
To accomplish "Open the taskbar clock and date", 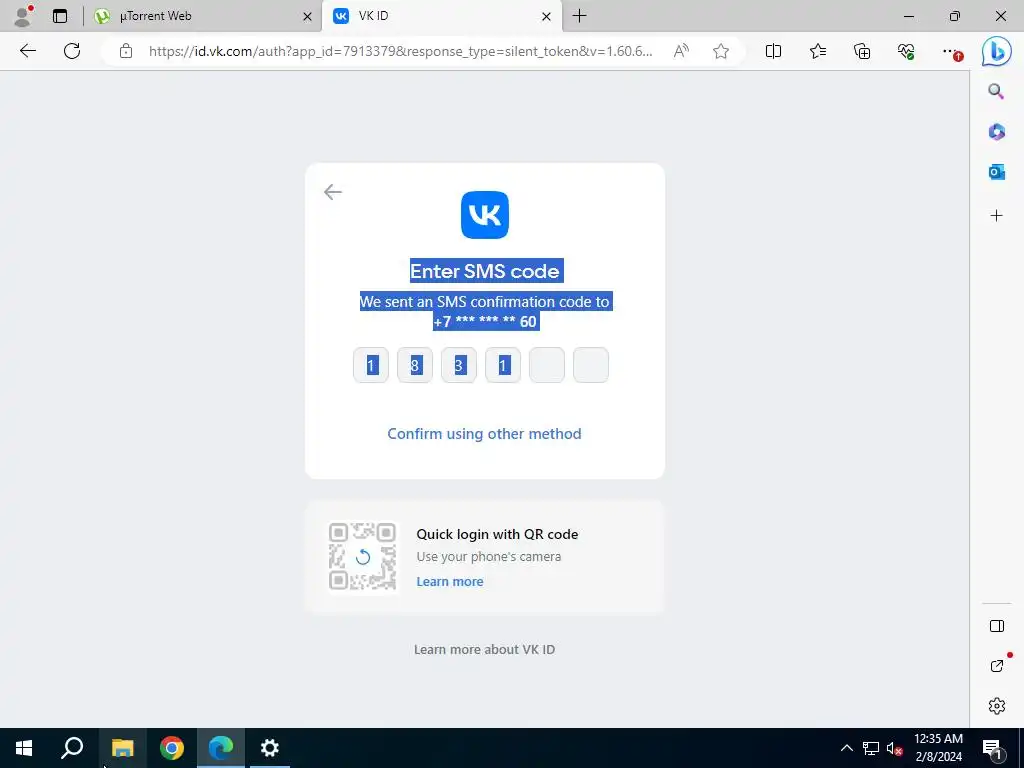I will [938, 748].
